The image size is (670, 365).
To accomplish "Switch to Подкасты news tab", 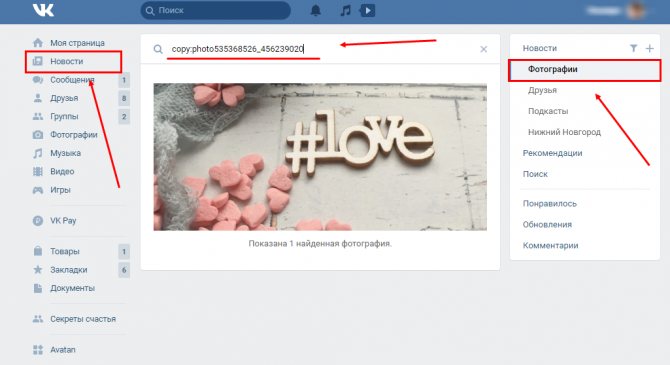I will (548, 111).
